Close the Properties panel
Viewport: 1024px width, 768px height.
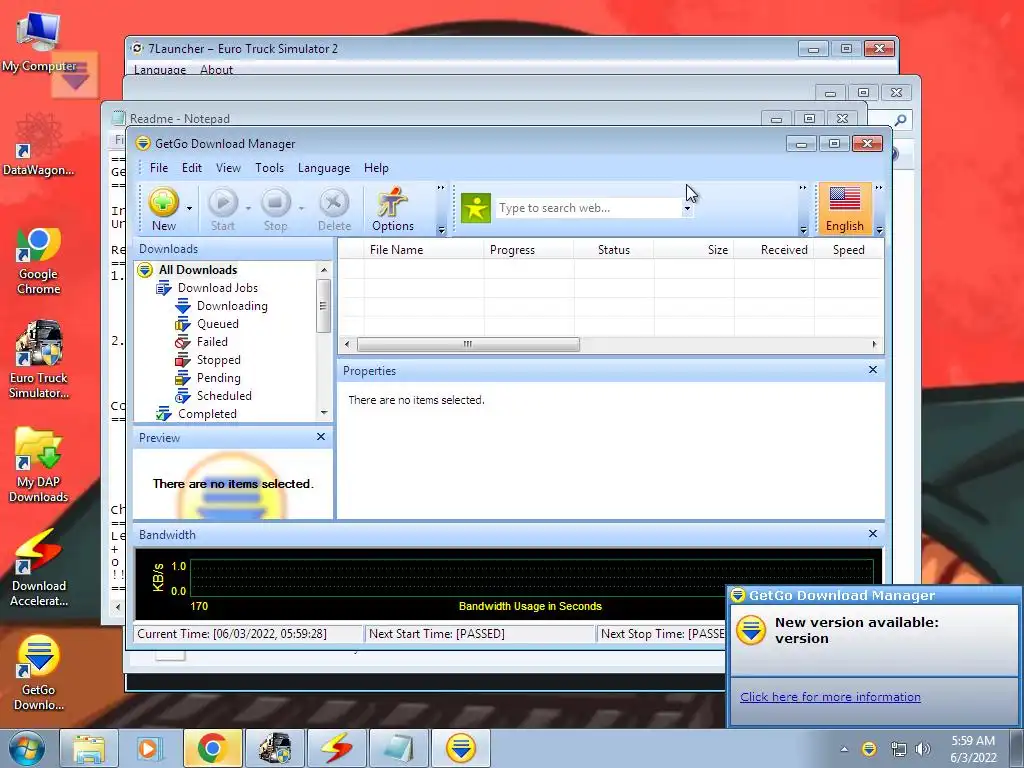click(x=872, y=370)
